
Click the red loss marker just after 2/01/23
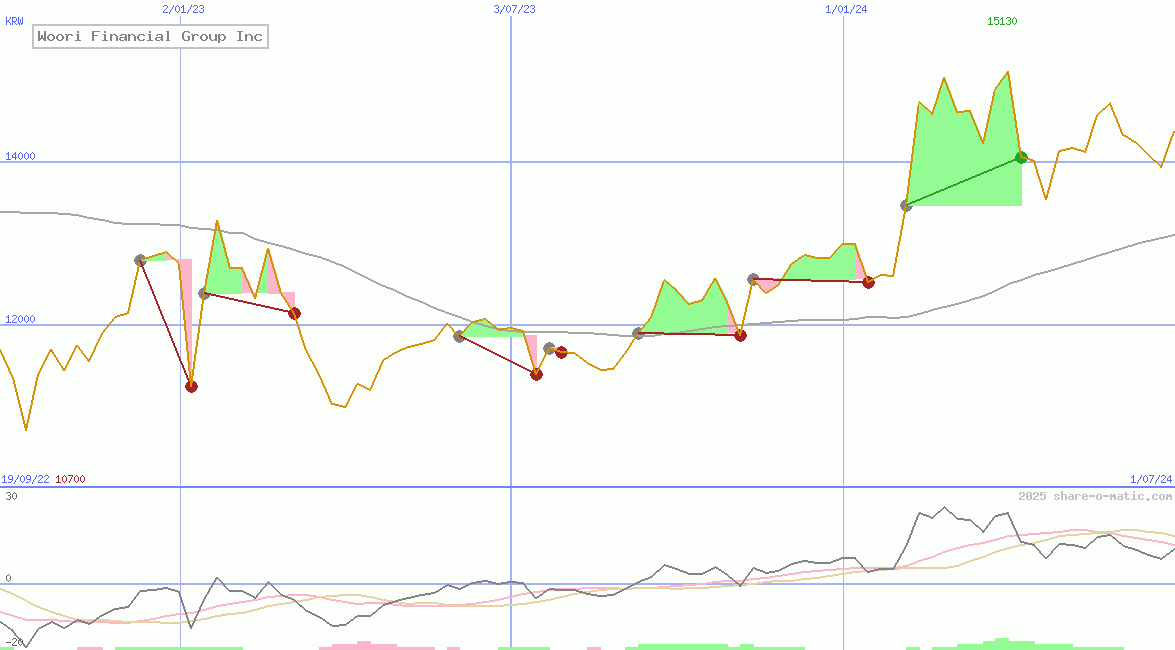point(191,386)
